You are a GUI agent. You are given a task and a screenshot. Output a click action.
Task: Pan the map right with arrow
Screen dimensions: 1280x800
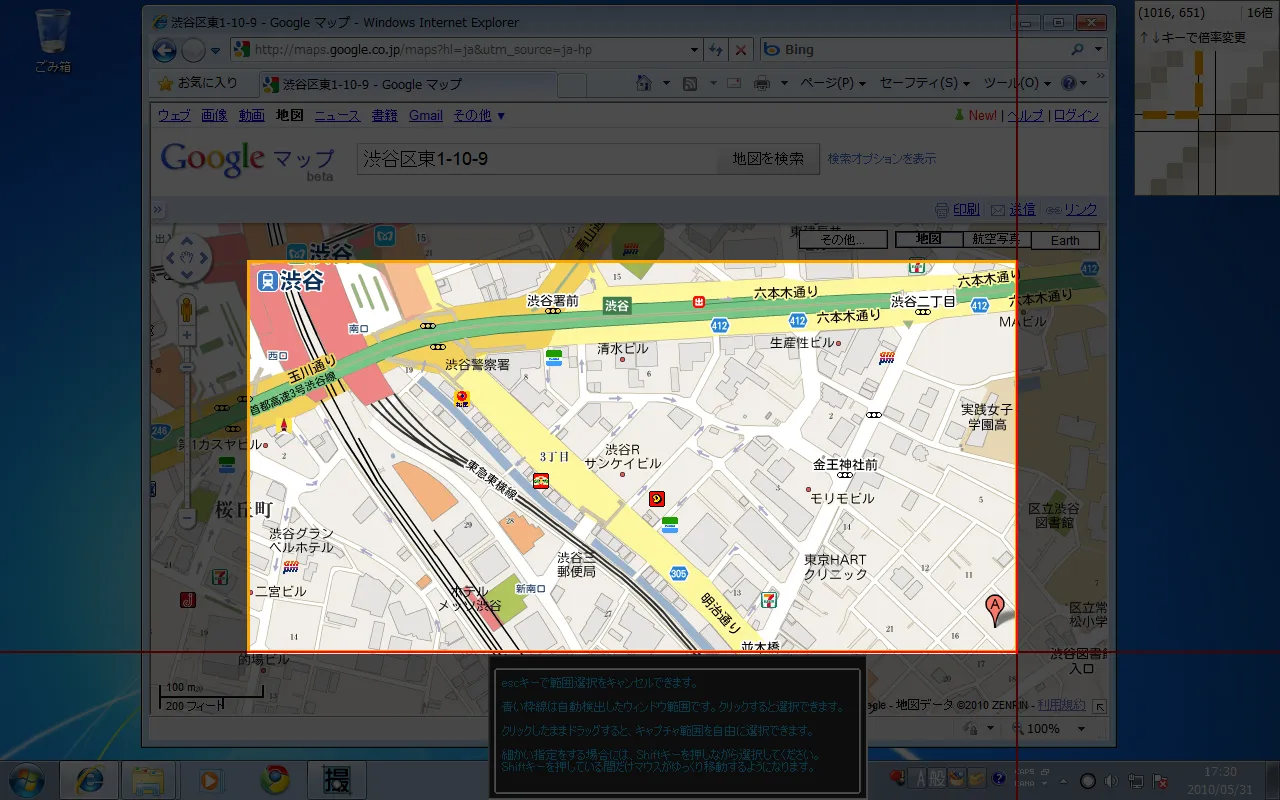click(203, 258)
